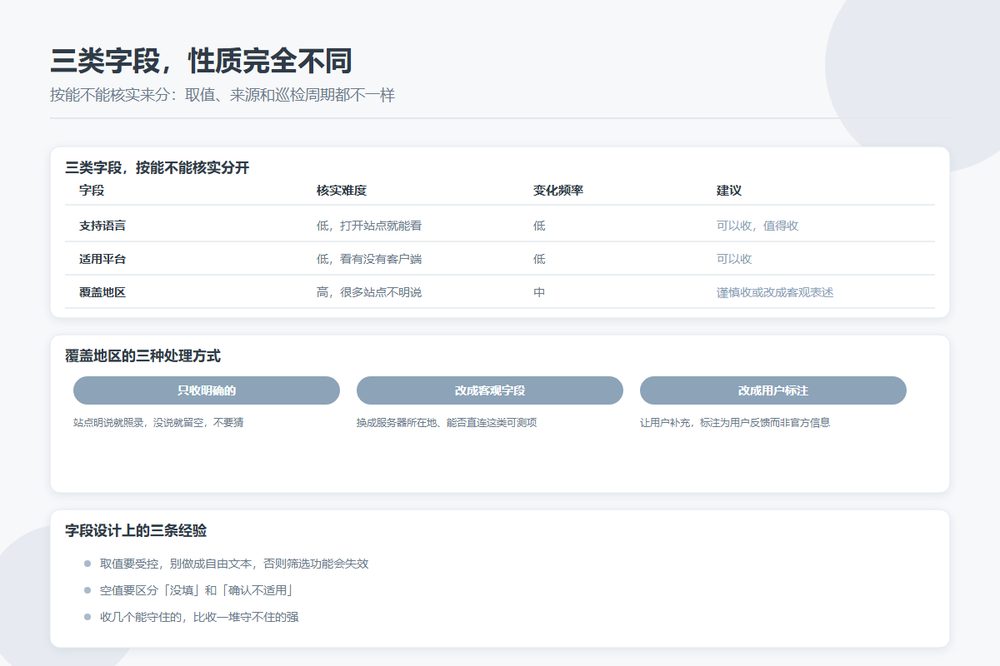
Task: Click the subtitle starting with 按能不能核实来分
Action: 223,95
